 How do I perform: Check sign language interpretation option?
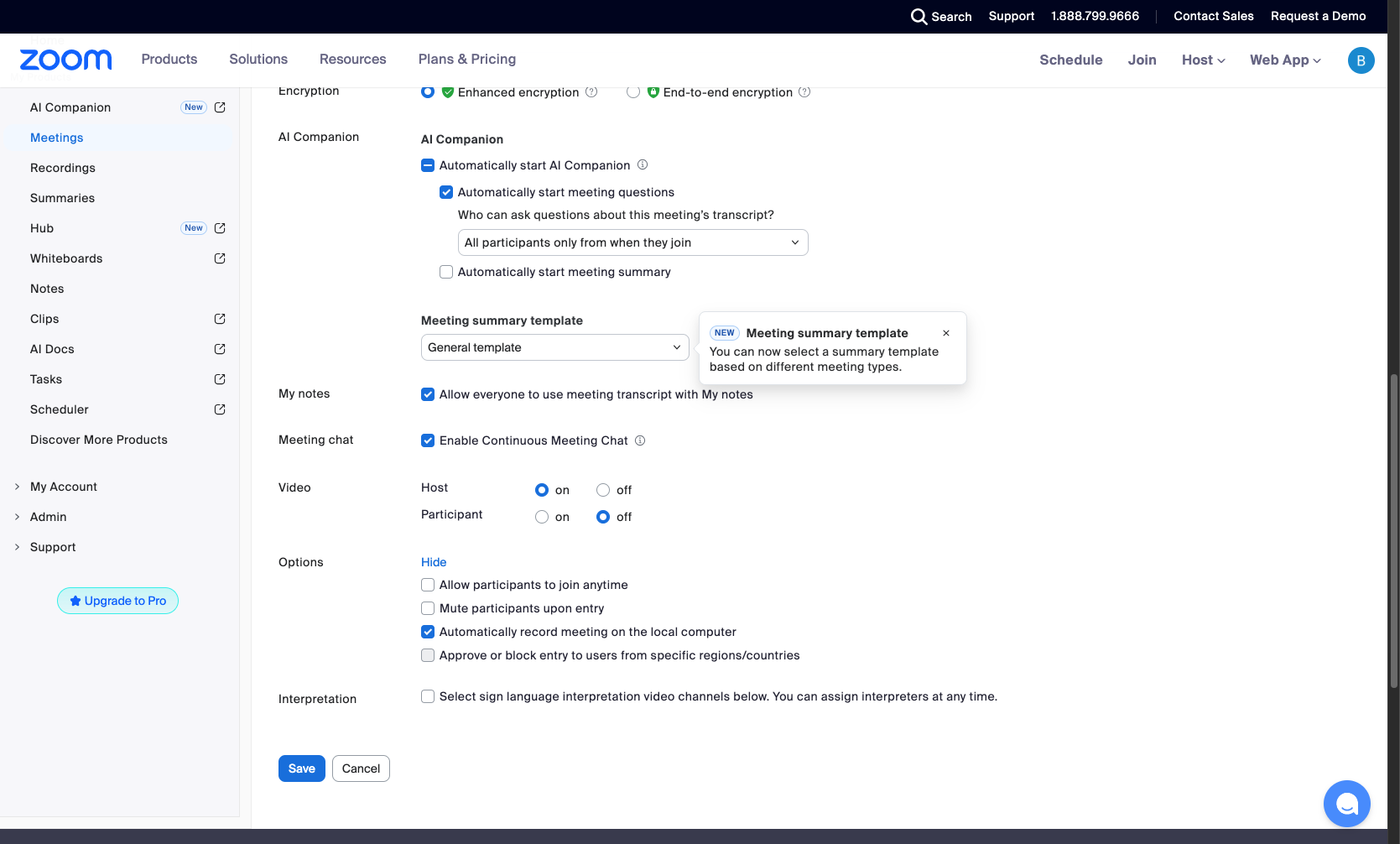(428, 696)
